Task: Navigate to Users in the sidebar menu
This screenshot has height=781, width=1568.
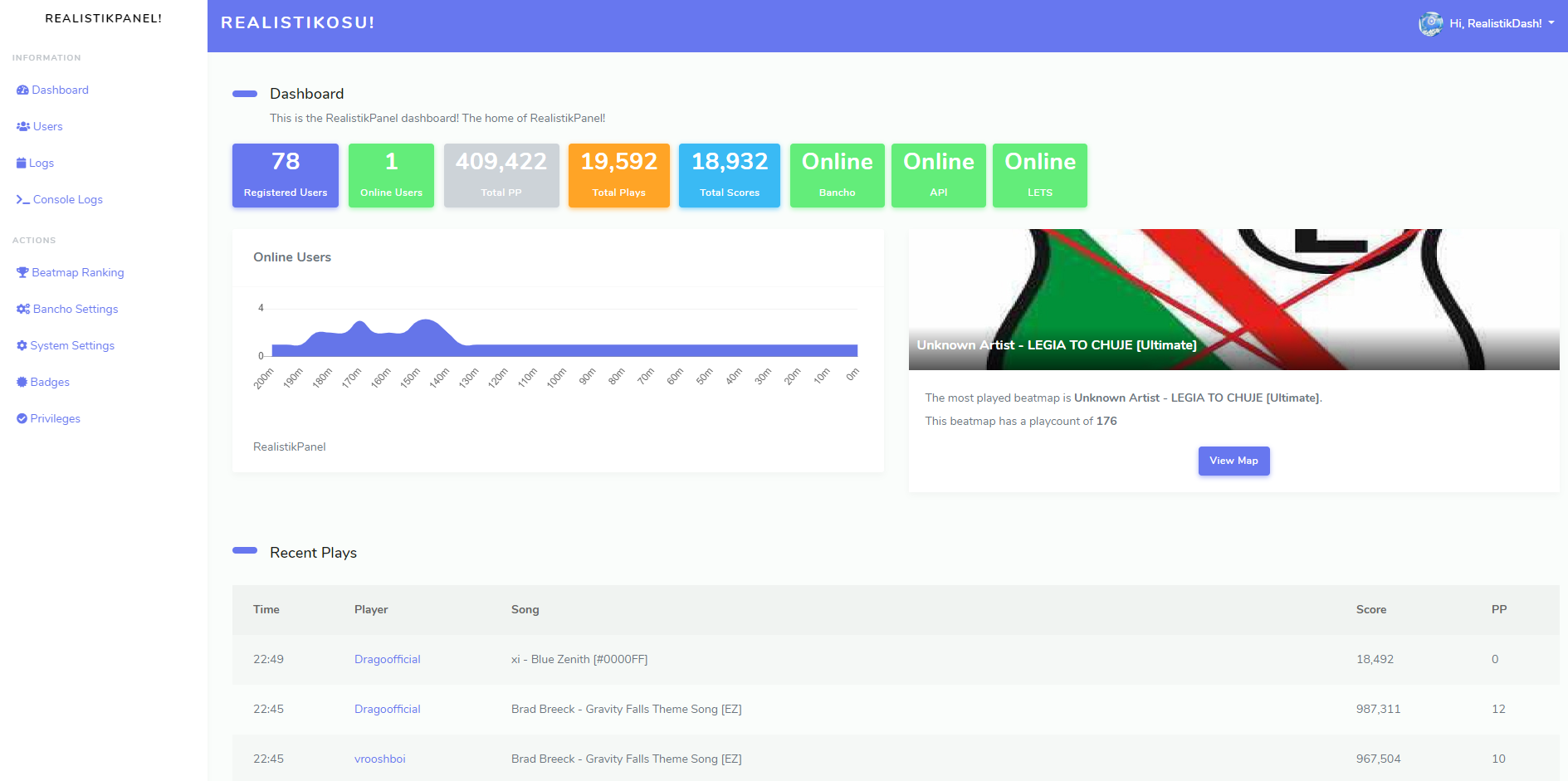Action: [x=46, y=126]
